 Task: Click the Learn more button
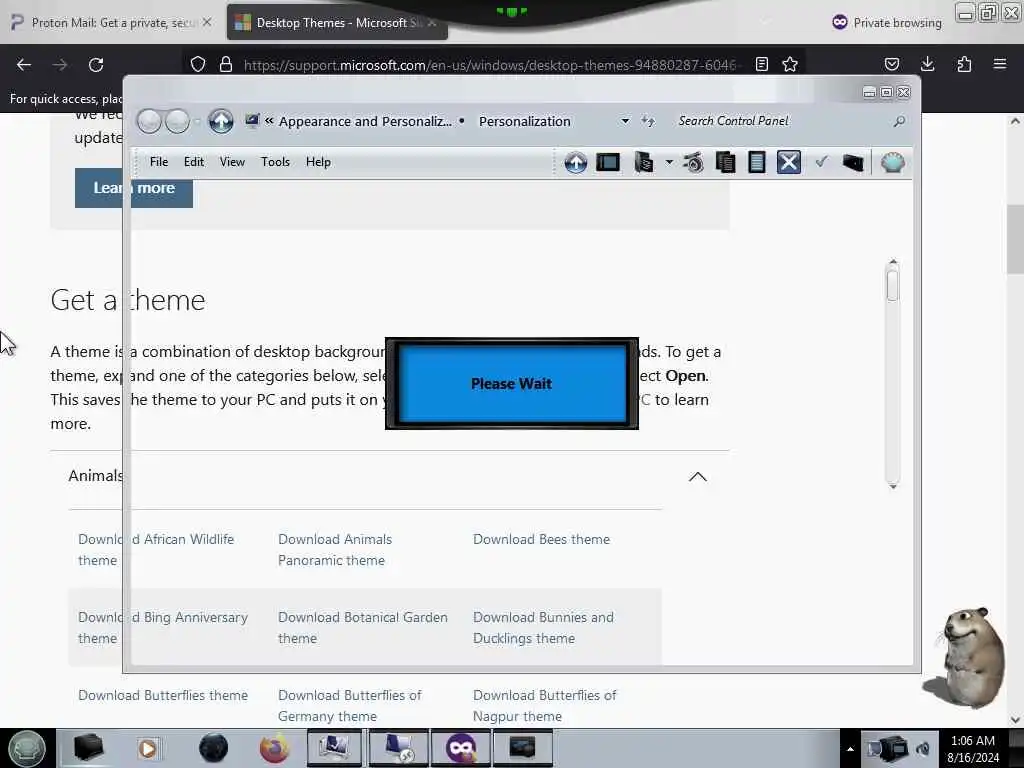tap(134, 188)
